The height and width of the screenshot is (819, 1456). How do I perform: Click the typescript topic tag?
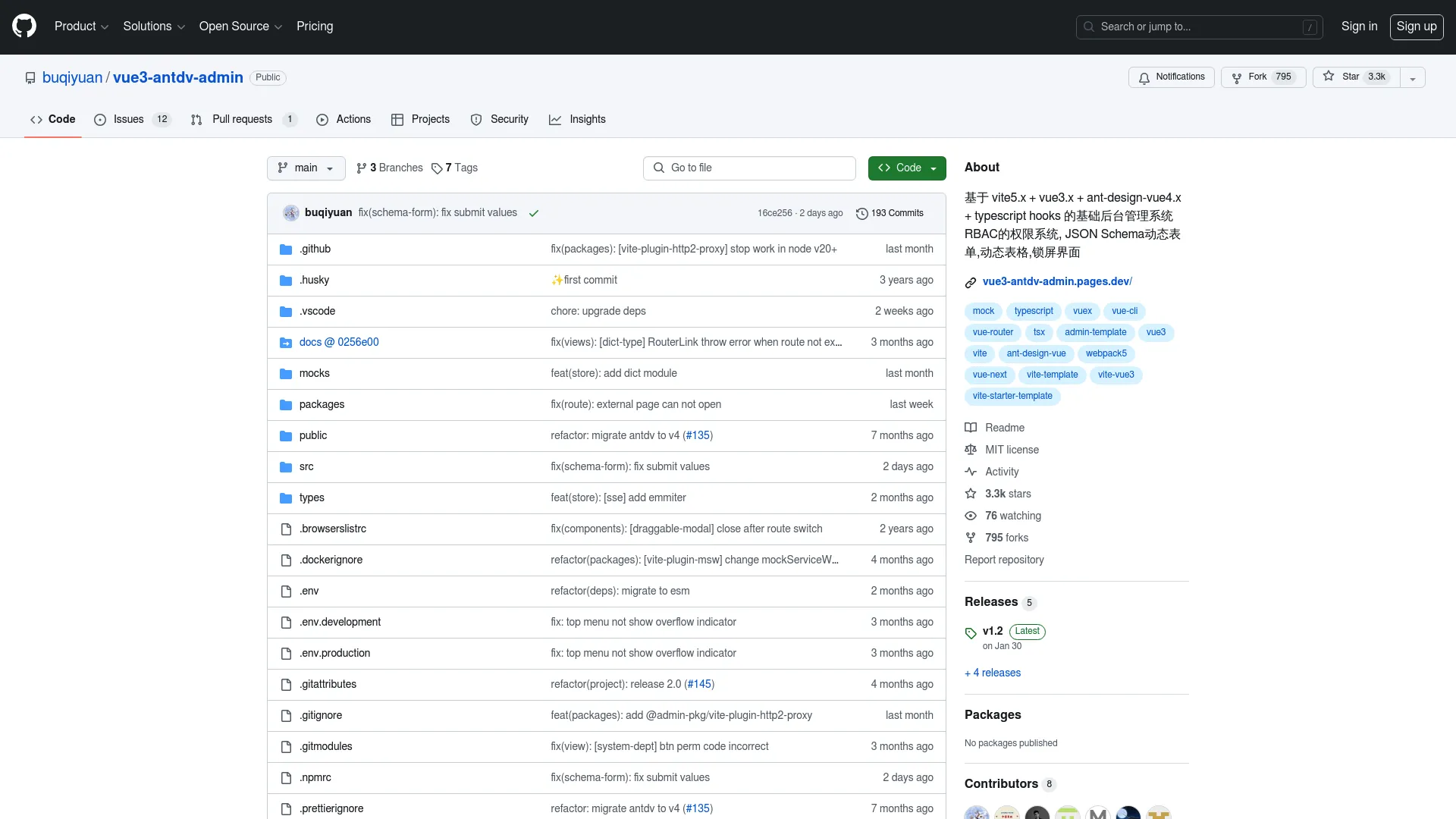click(1034, 312)
